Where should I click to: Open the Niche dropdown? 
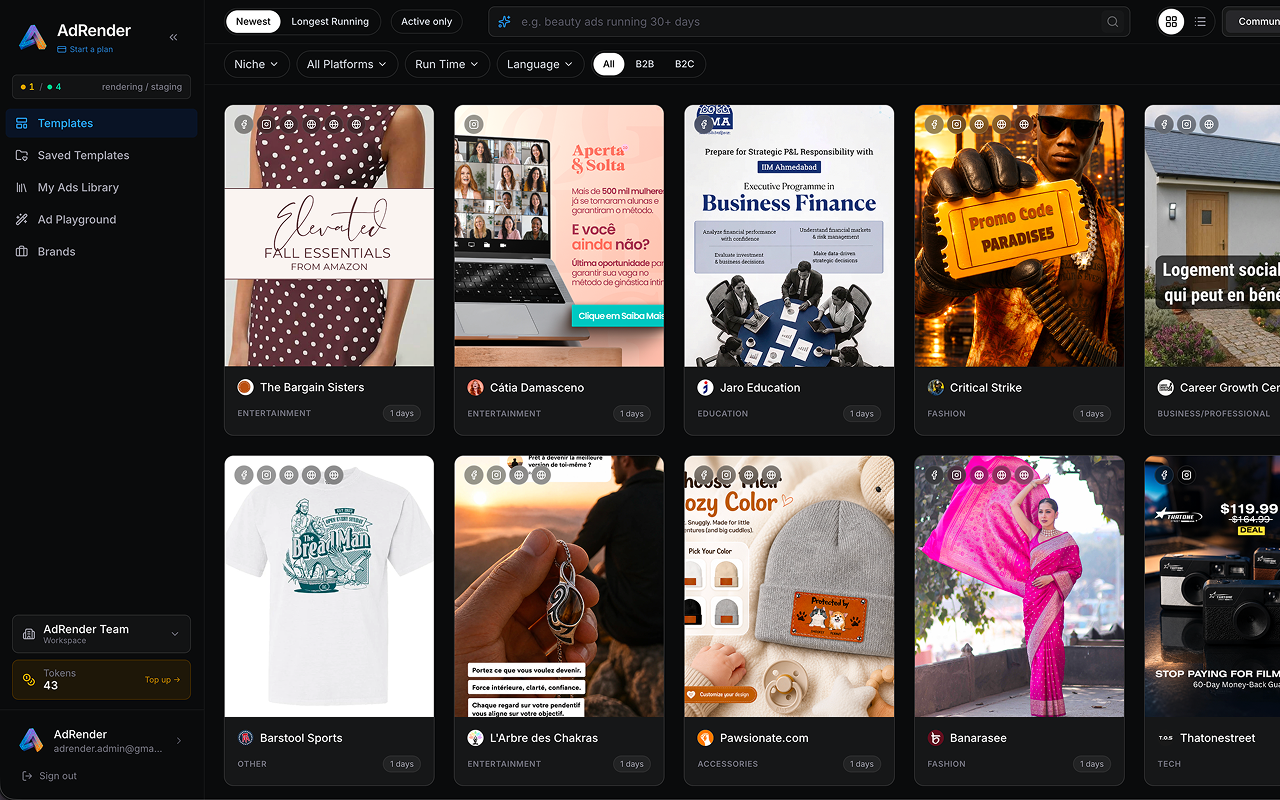(257, 64)
